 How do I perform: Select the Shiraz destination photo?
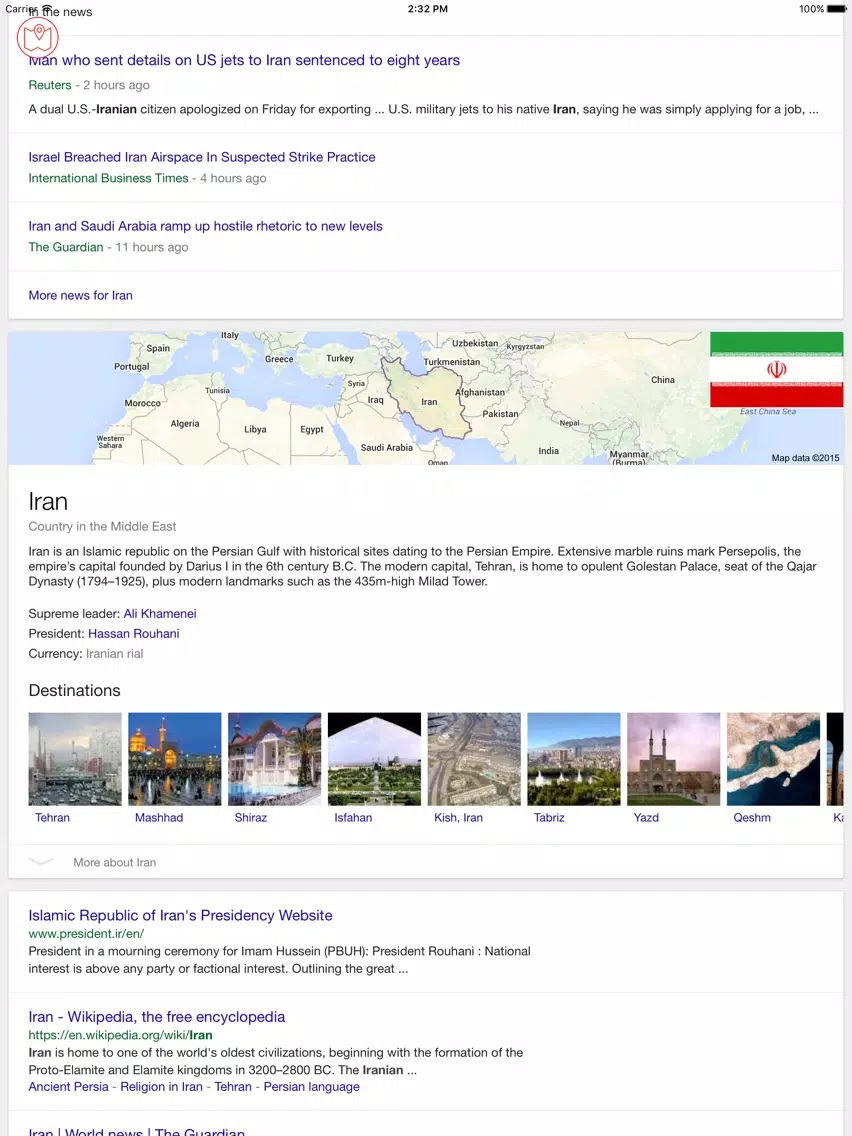pyautogui.click(x=275, y=759)
